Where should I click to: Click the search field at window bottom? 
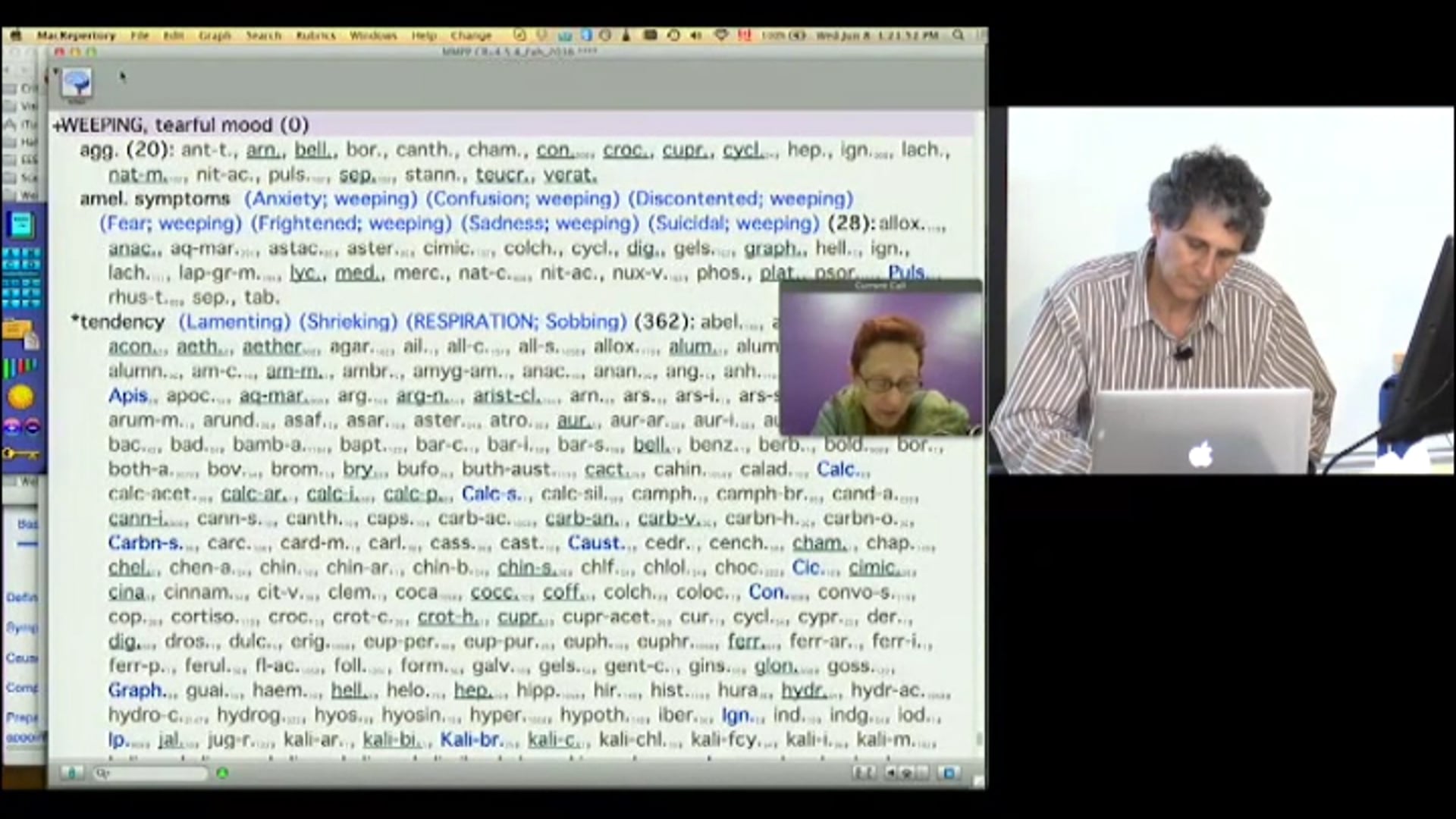(x=150, y=773)
